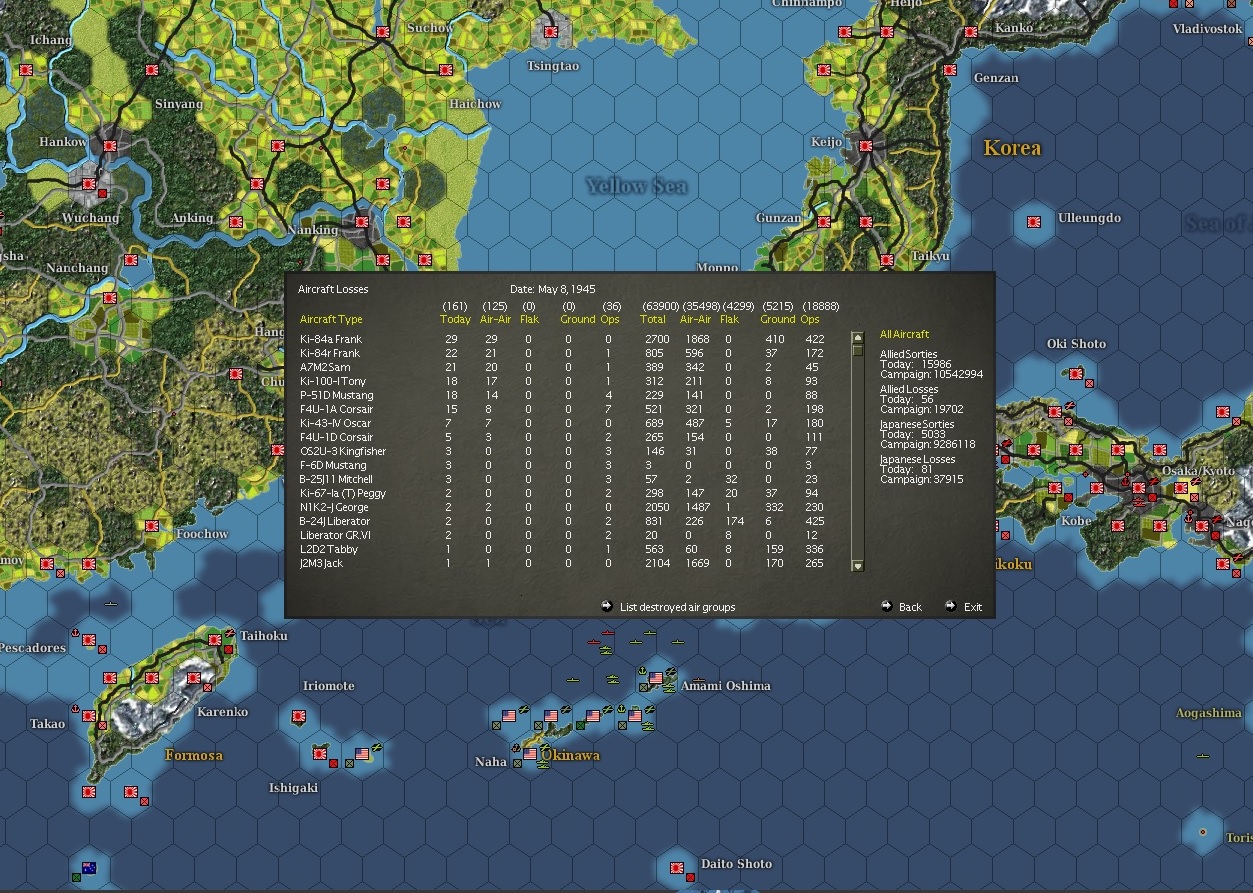
Task: Exit the Aircraft Losses window
Action: point(964,607)
